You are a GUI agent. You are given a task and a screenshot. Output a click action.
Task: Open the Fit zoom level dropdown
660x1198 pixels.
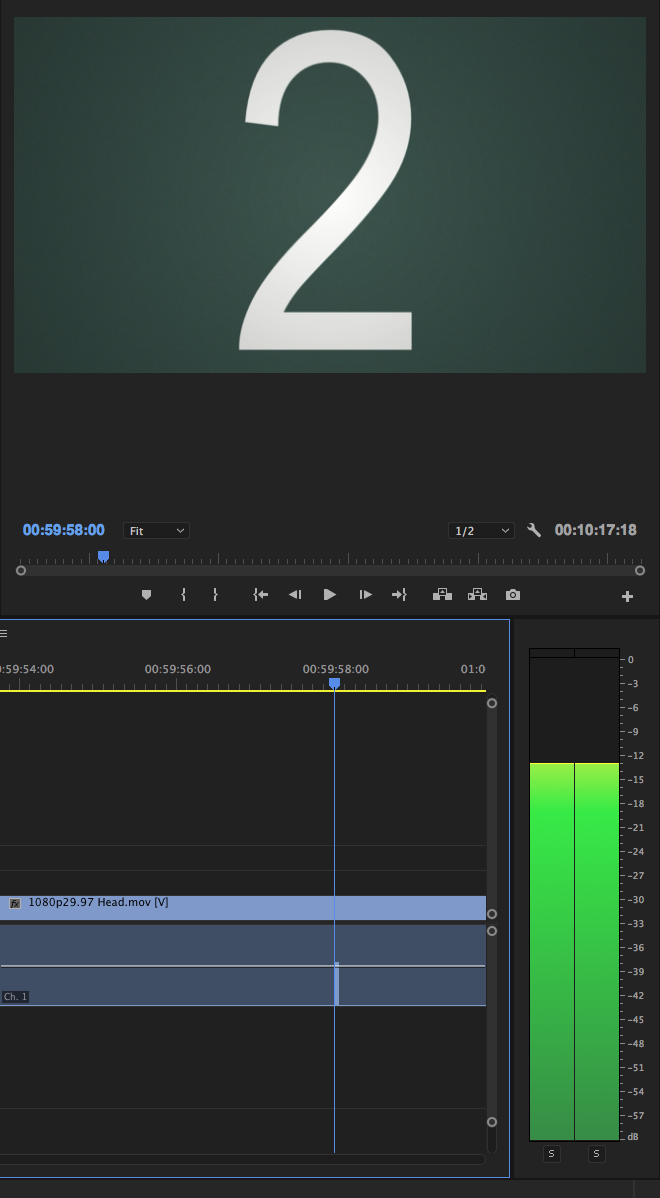(x=156, y=530)
